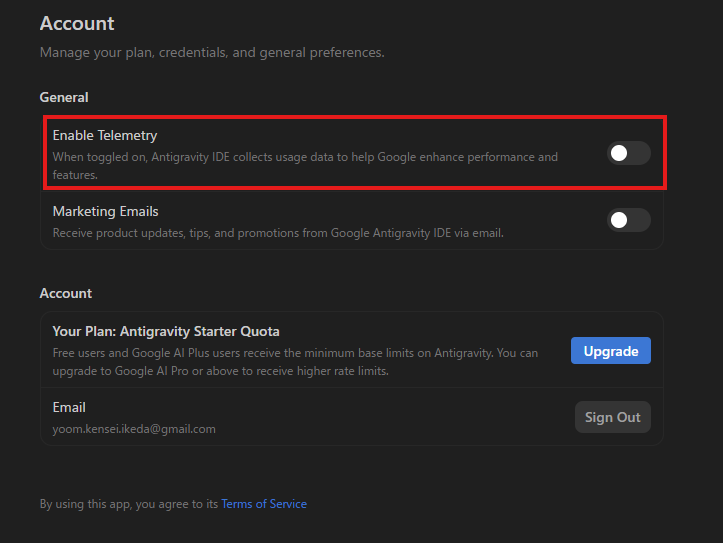723x543 pixels.
Task: Click the Upgrade plan button
Action: (610, 351)
